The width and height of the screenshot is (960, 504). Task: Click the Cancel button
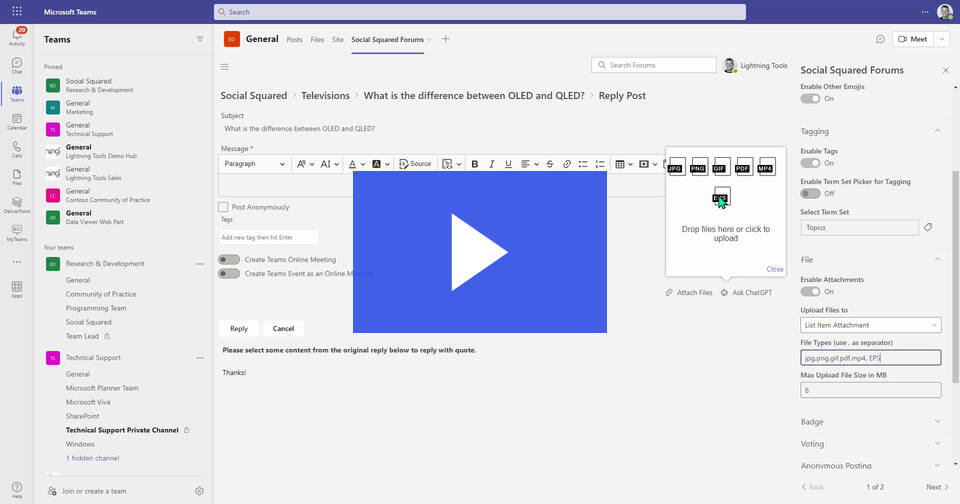(283, 329)
